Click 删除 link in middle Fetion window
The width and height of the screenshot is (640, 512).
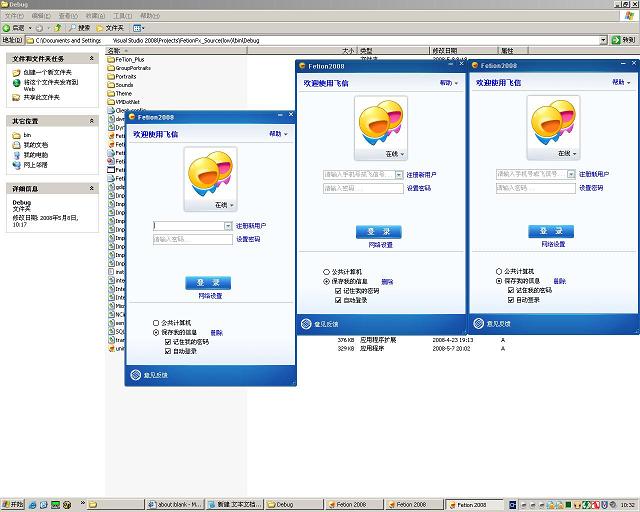click(x=387, y=282)
